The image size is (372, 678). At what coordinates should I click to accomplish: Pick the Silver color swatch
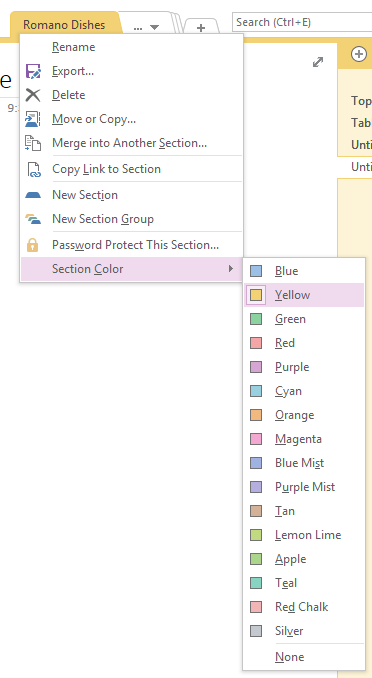click(256, 631)
